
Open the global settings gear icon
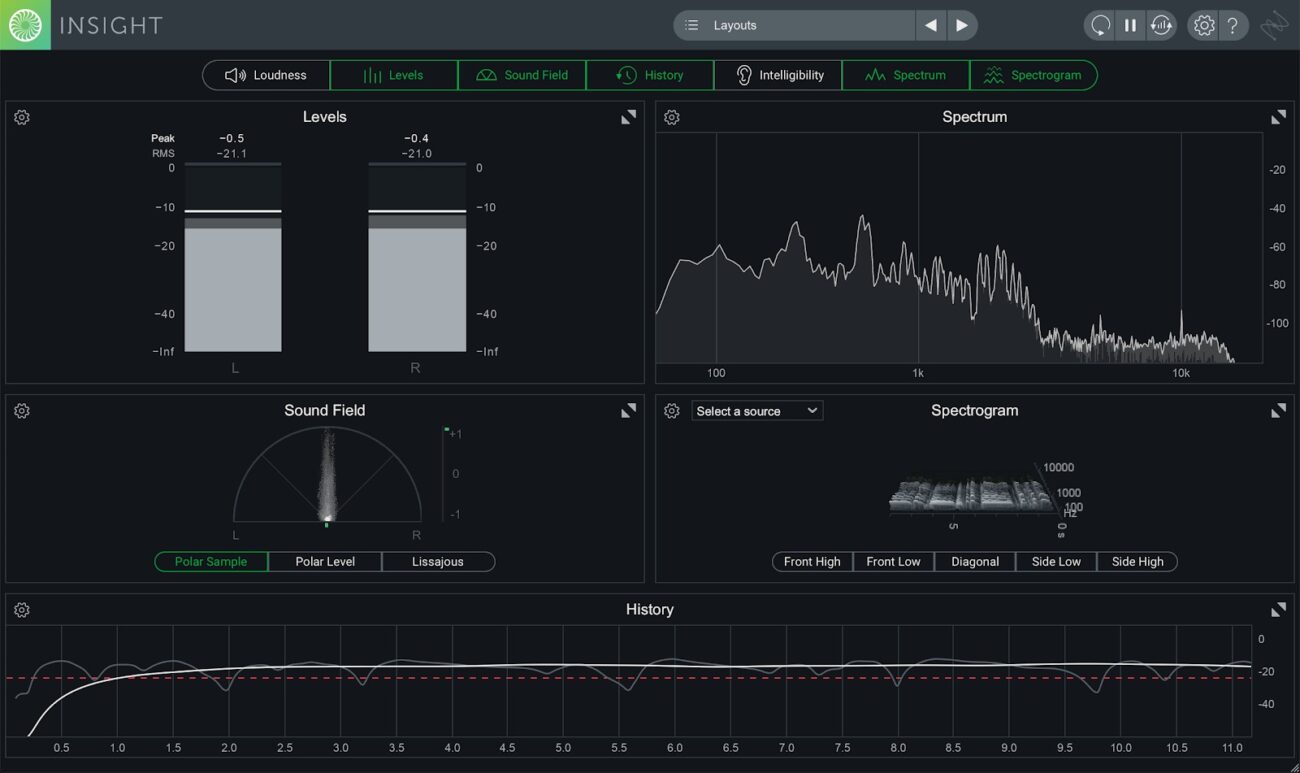[1204, 26]
